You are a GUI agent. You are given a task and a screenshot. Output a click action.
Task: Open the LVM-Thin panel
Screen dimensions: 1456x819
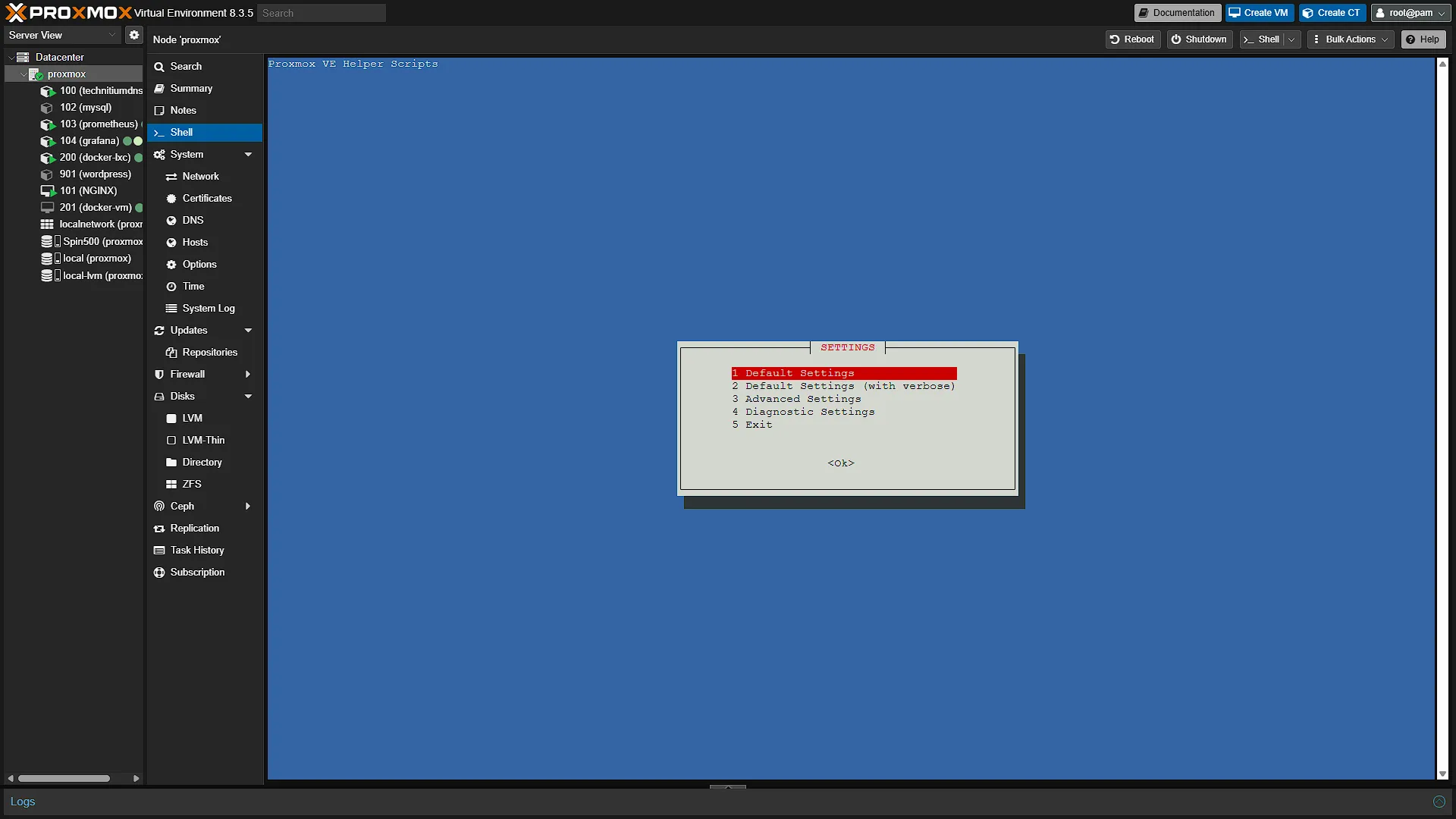[205, 441]
